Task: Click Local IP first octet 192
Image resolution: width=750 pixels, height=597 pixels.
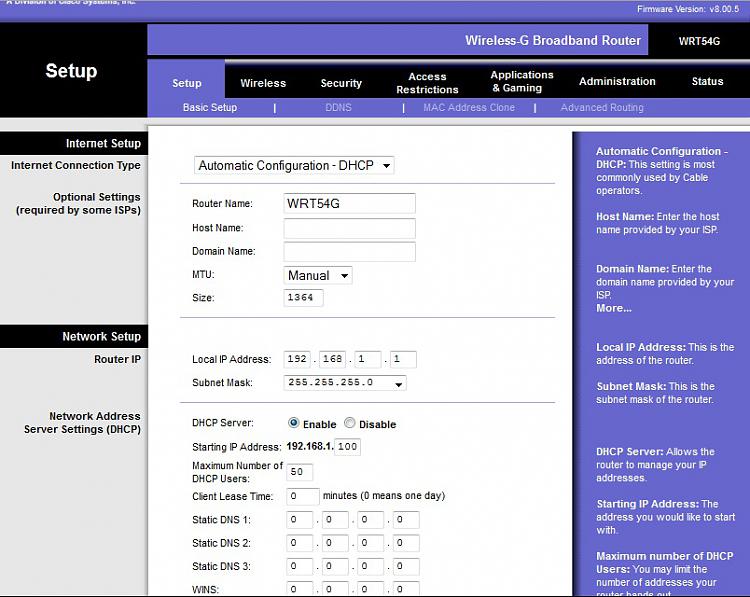Action: click(298, 359)
